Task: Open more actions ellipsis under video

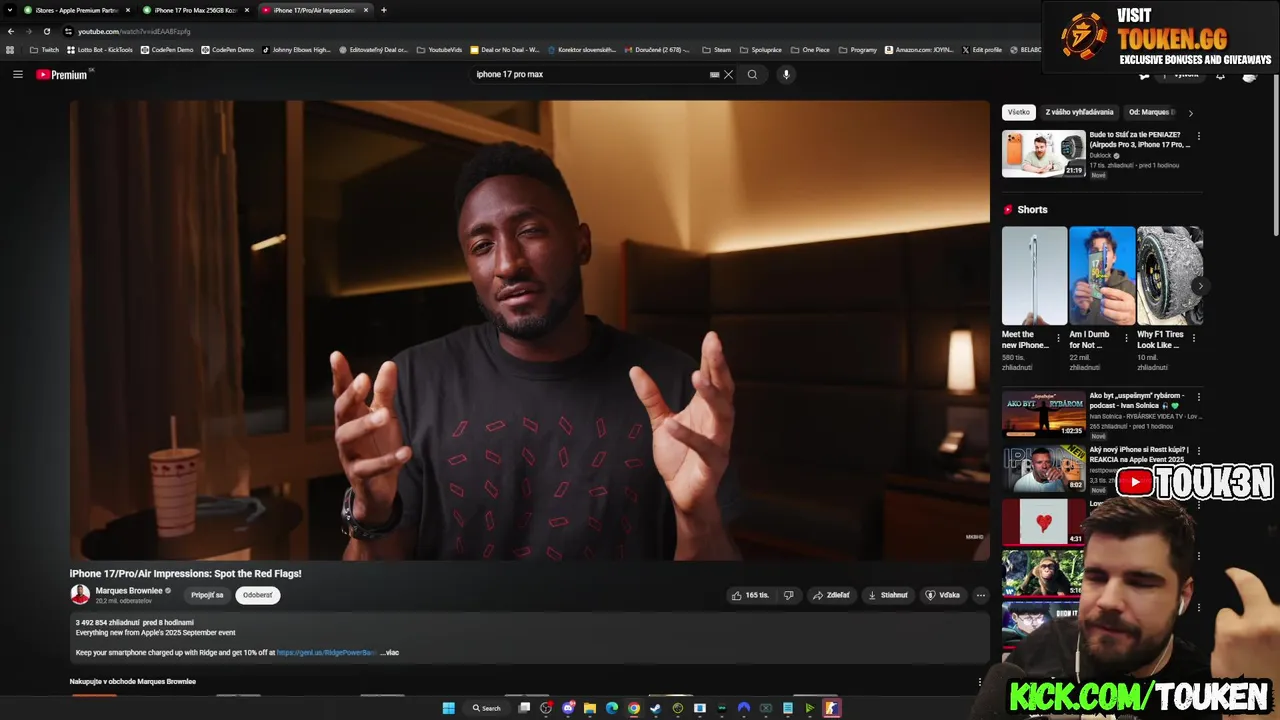Action: (x=980, y=595)
